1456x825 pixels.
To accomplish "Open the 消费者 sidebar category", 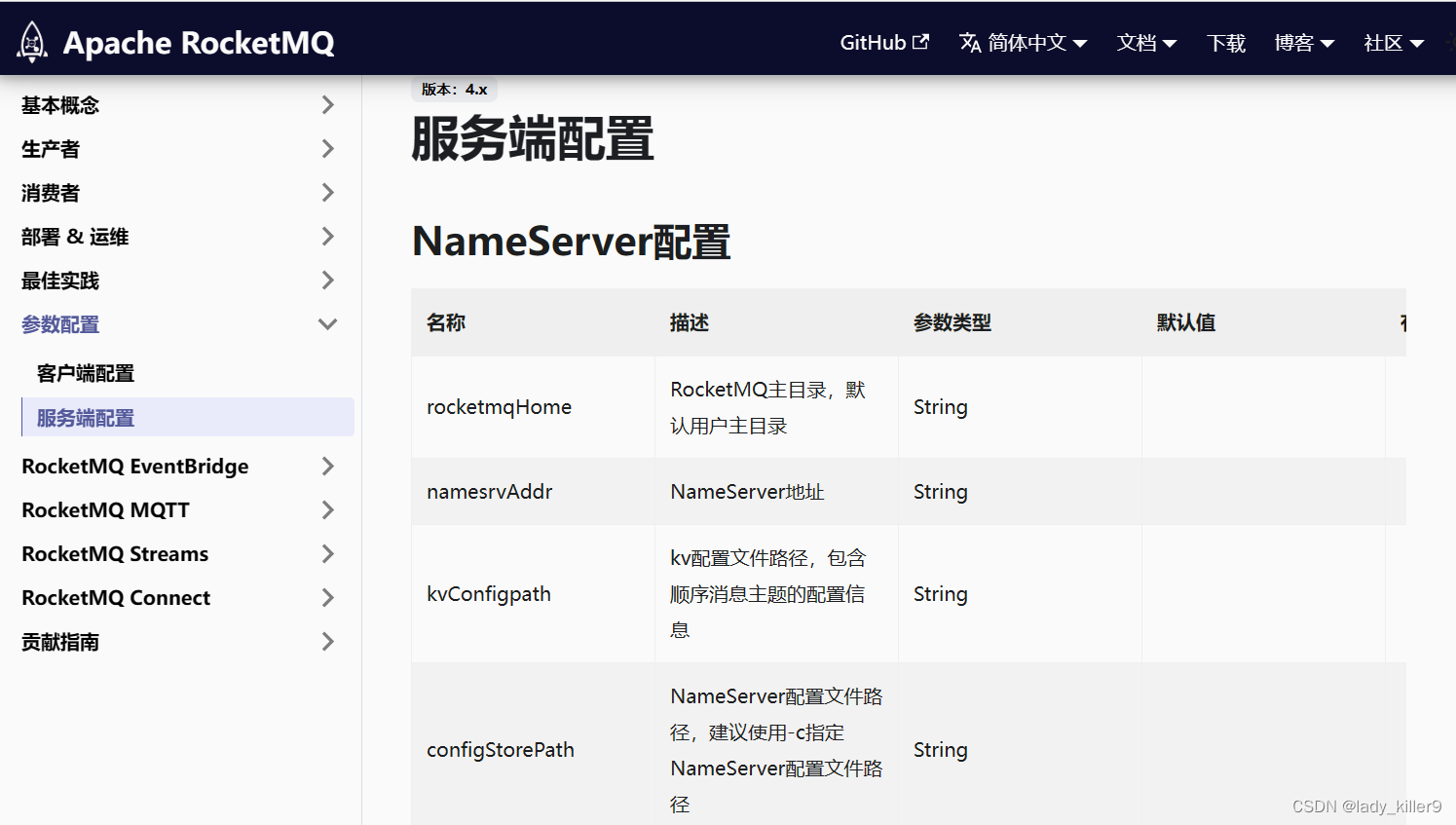I will coord(51,193).
